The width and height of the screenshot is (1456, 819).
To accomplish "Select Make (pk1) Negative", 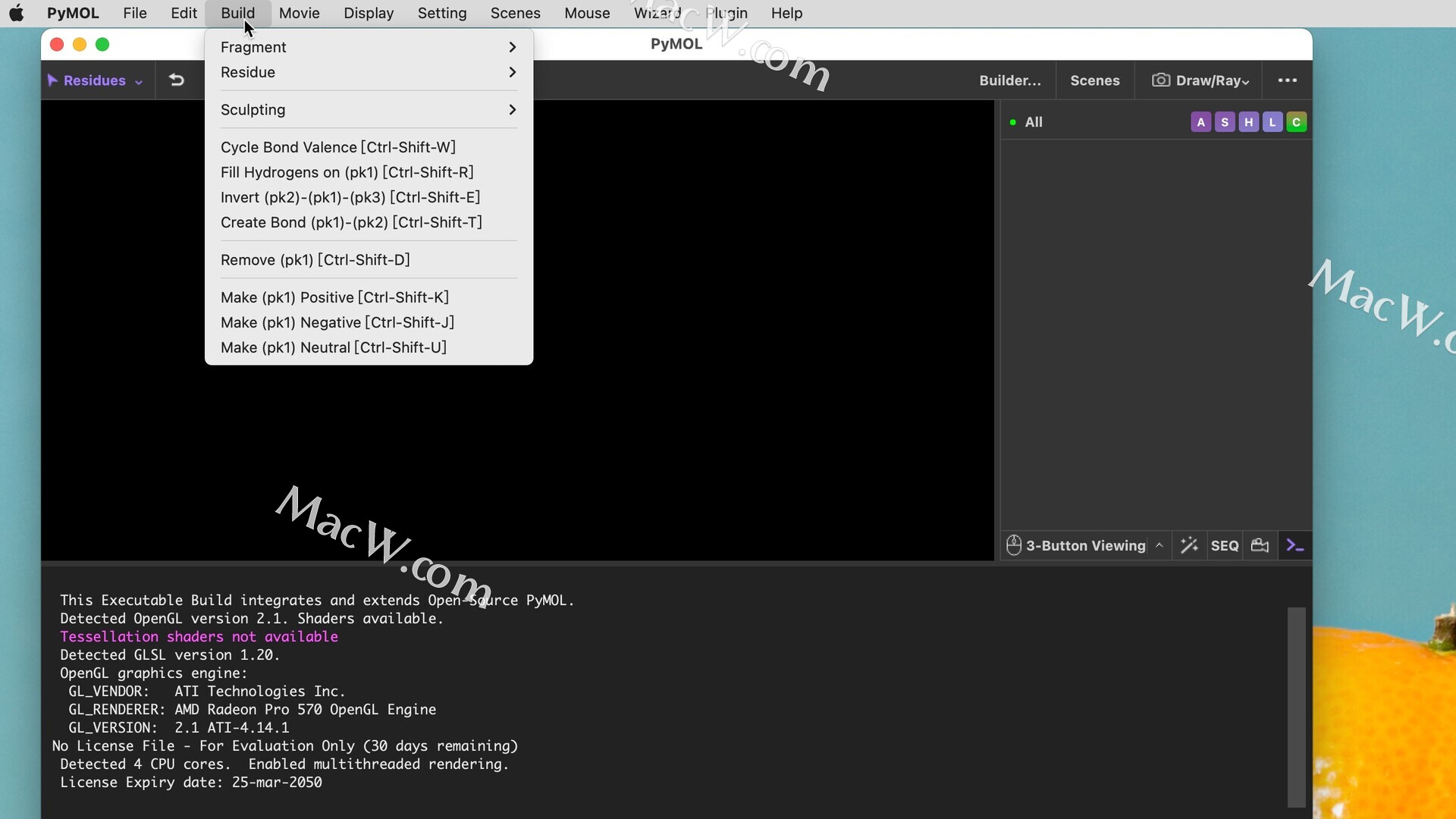I will coord(369,322).
